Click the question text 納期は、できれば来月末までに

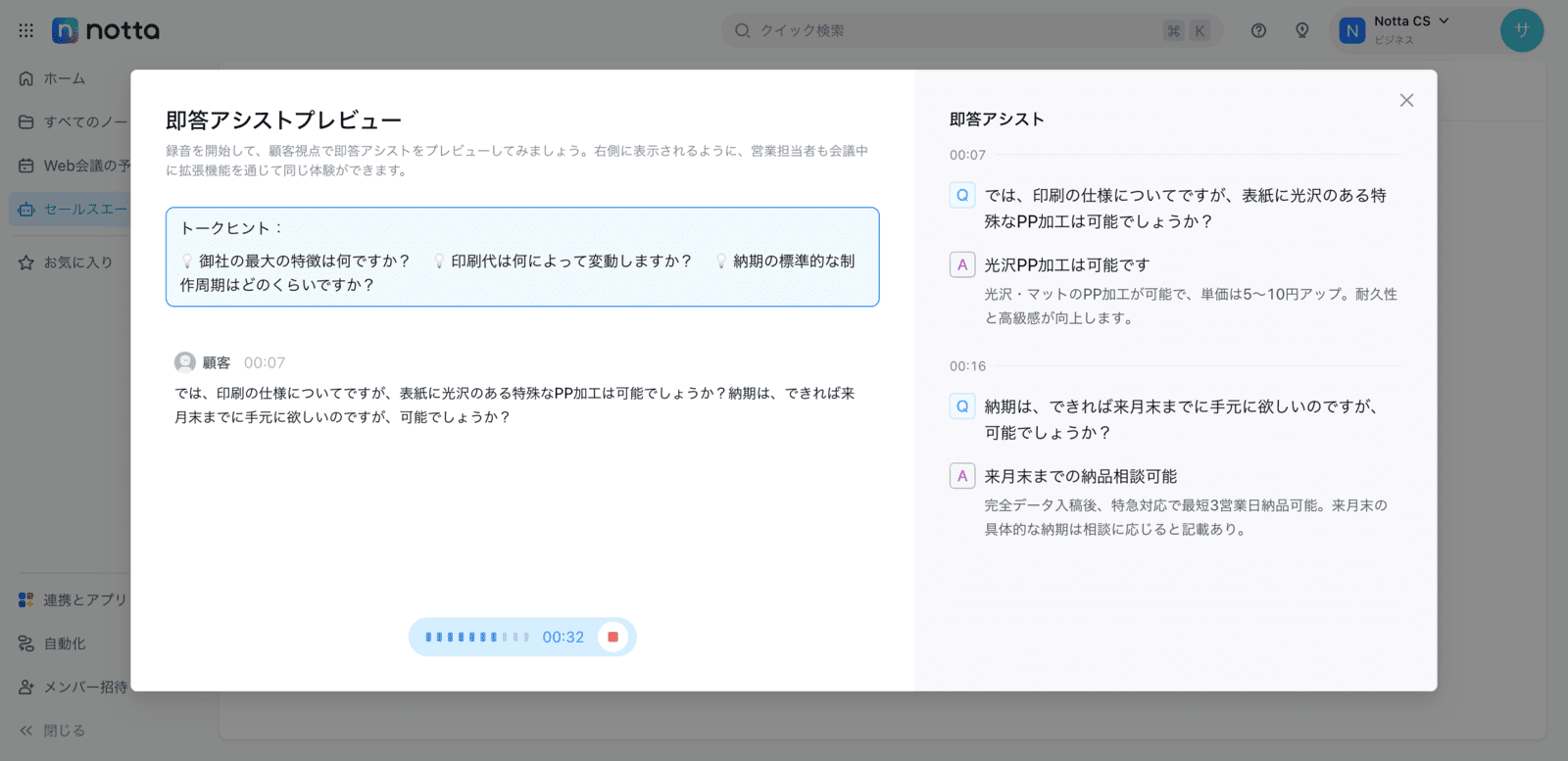[1181, 419]
